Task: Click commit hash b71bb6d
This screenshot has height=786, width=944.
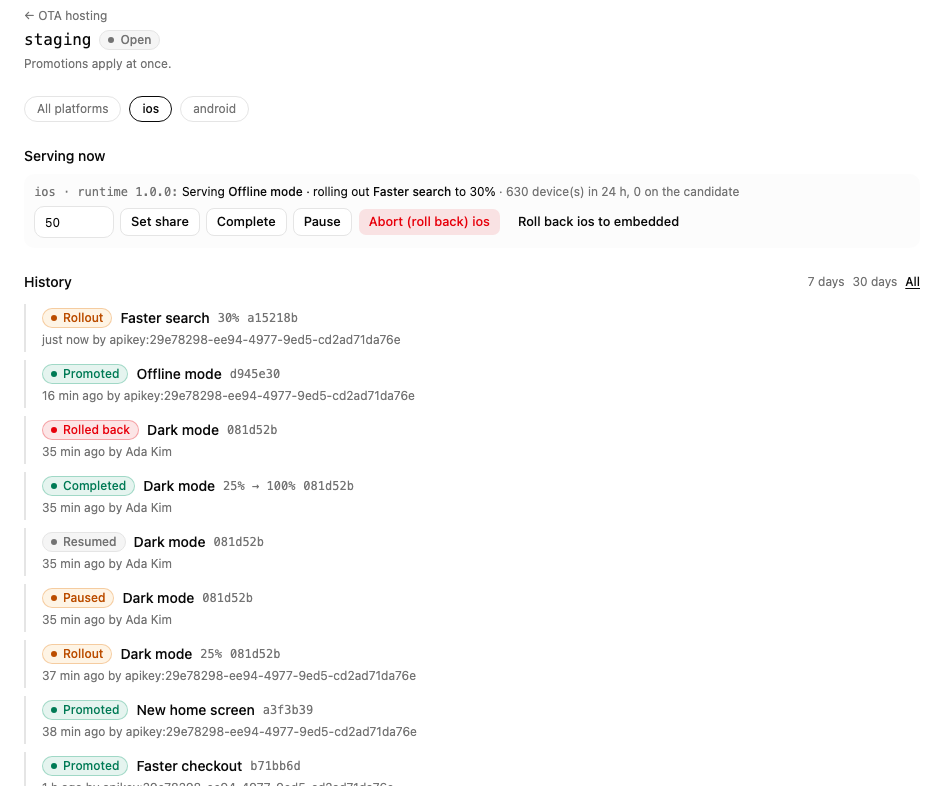Action: [275, 766]
